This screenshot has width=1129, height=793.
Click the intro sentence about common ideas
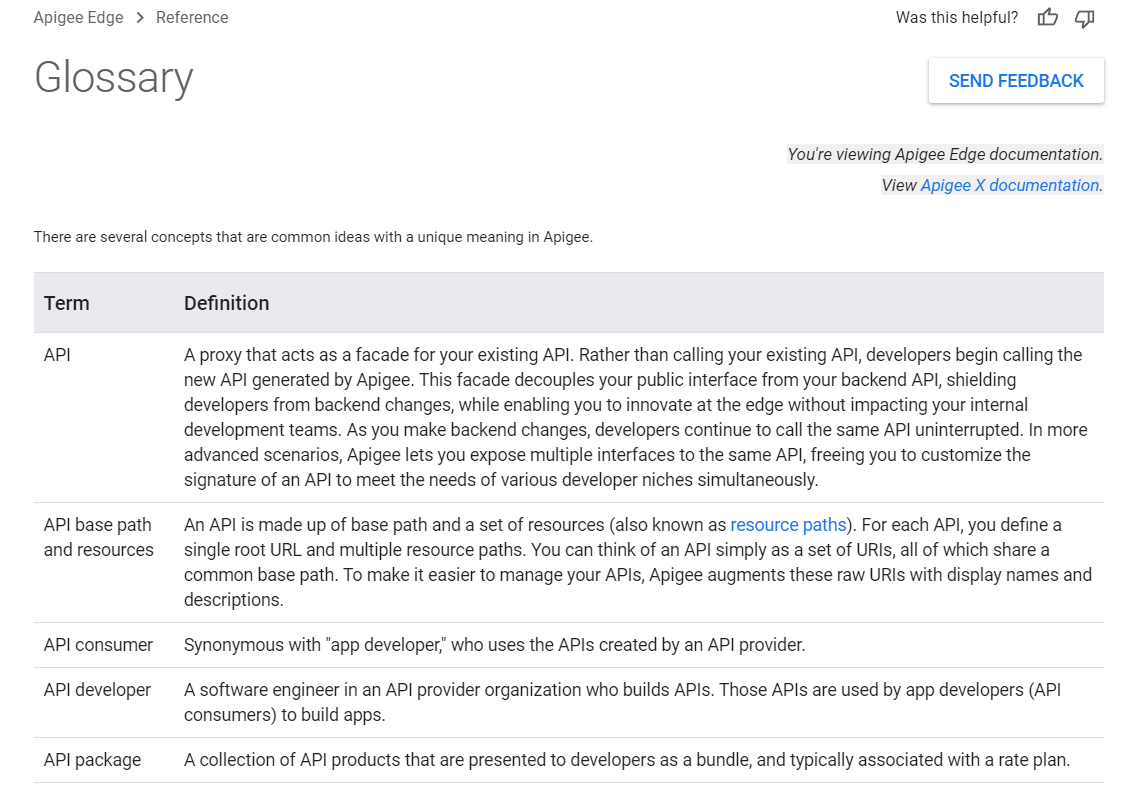click(x=313, y=237)
